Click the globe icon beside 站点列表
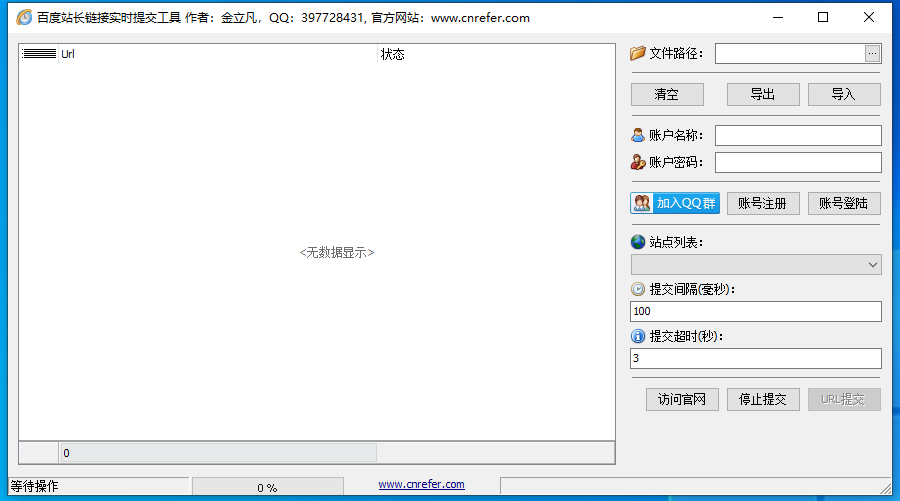Viewport: 900px width, 501px height. click(638, 242)
